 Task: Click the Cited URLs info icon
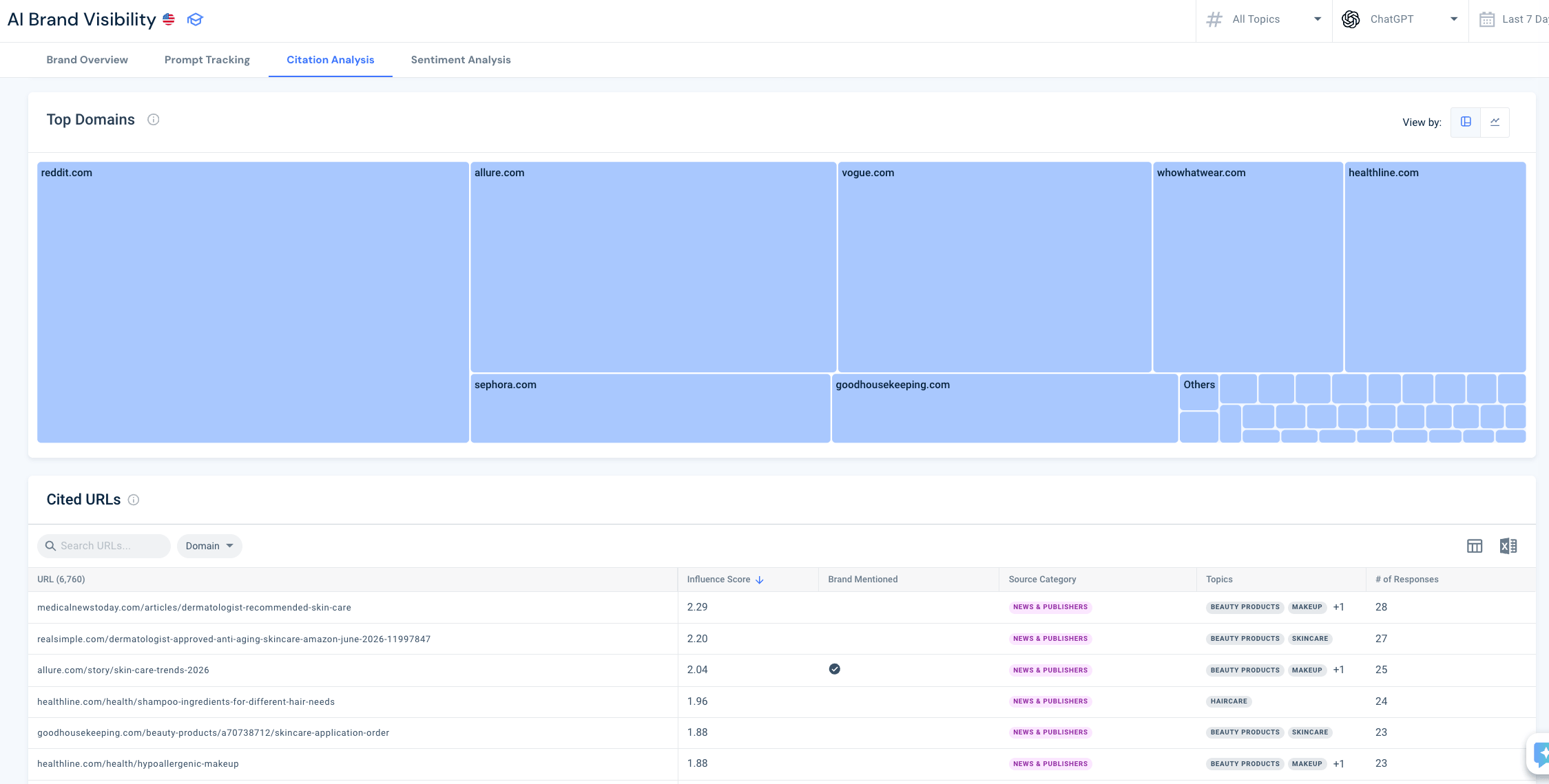coord(134,500)
